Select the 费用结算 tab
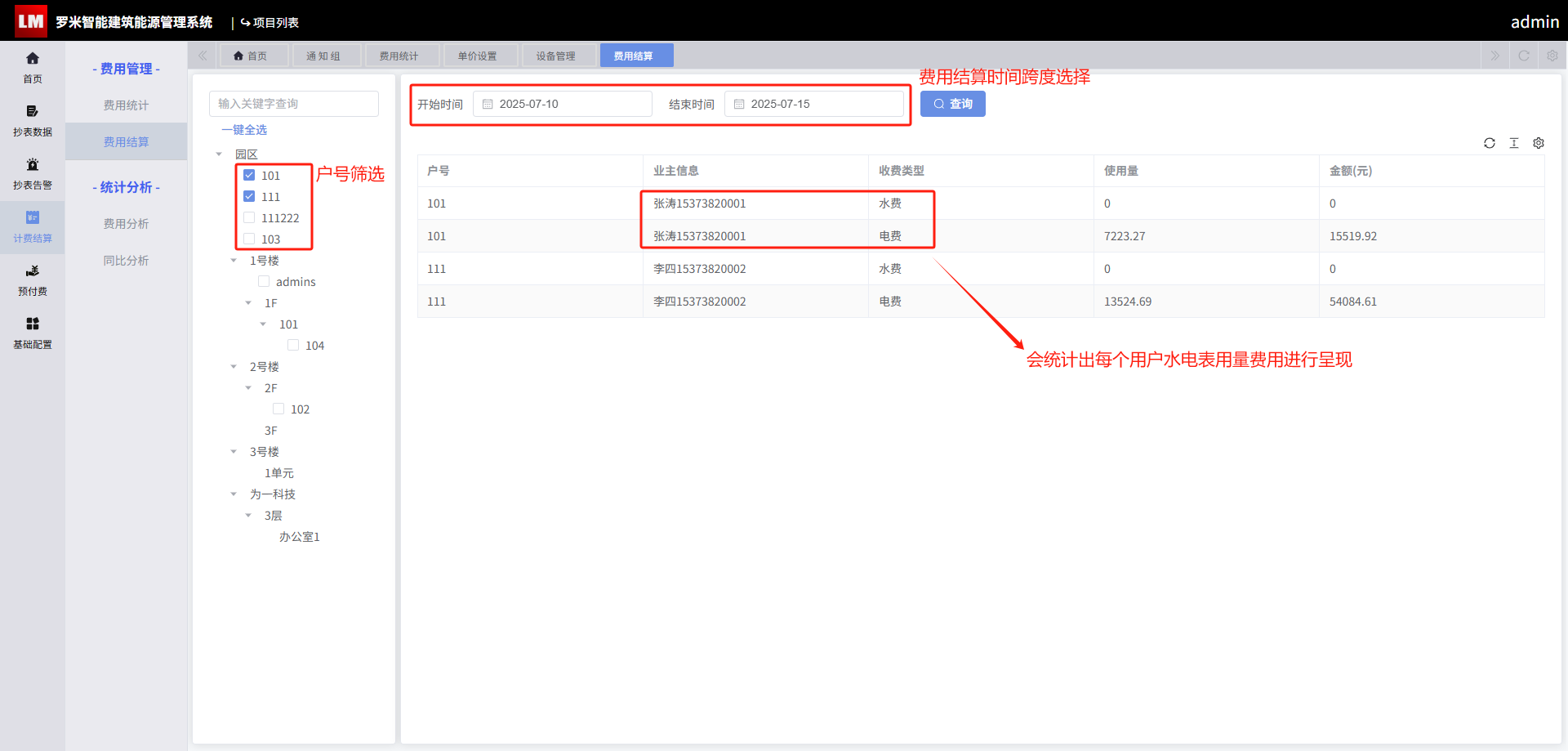The width and height of the screenshot is (1568, 751). 637,56
